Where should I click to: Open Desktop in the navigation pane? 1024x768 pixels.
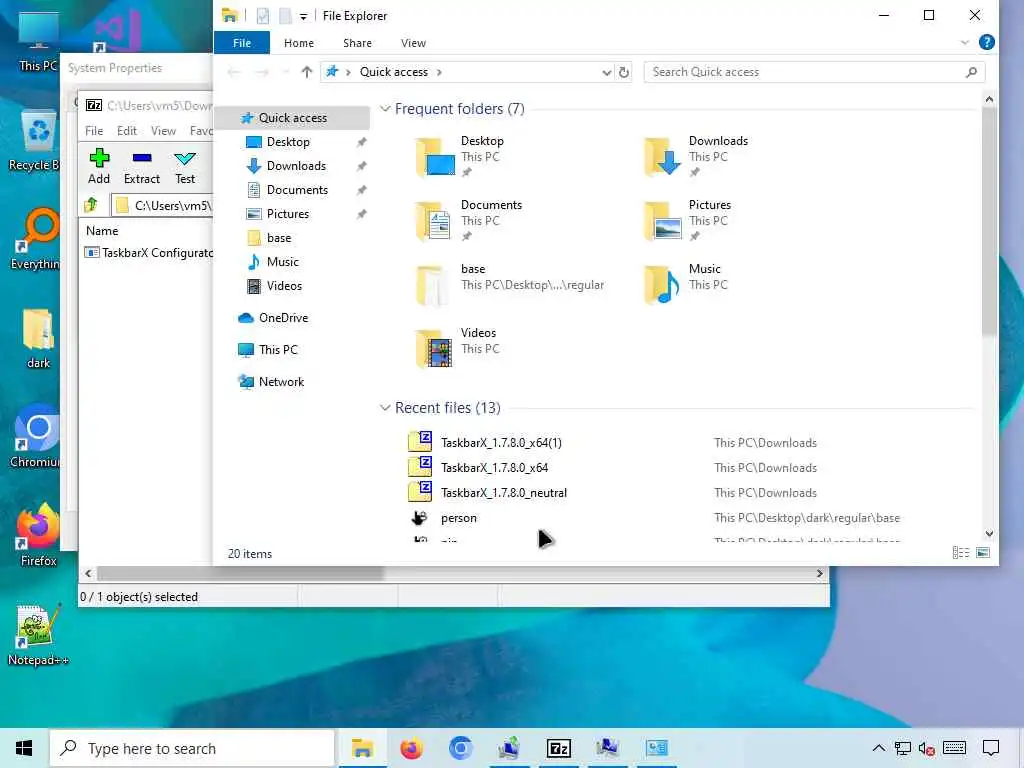pos(288,142)
